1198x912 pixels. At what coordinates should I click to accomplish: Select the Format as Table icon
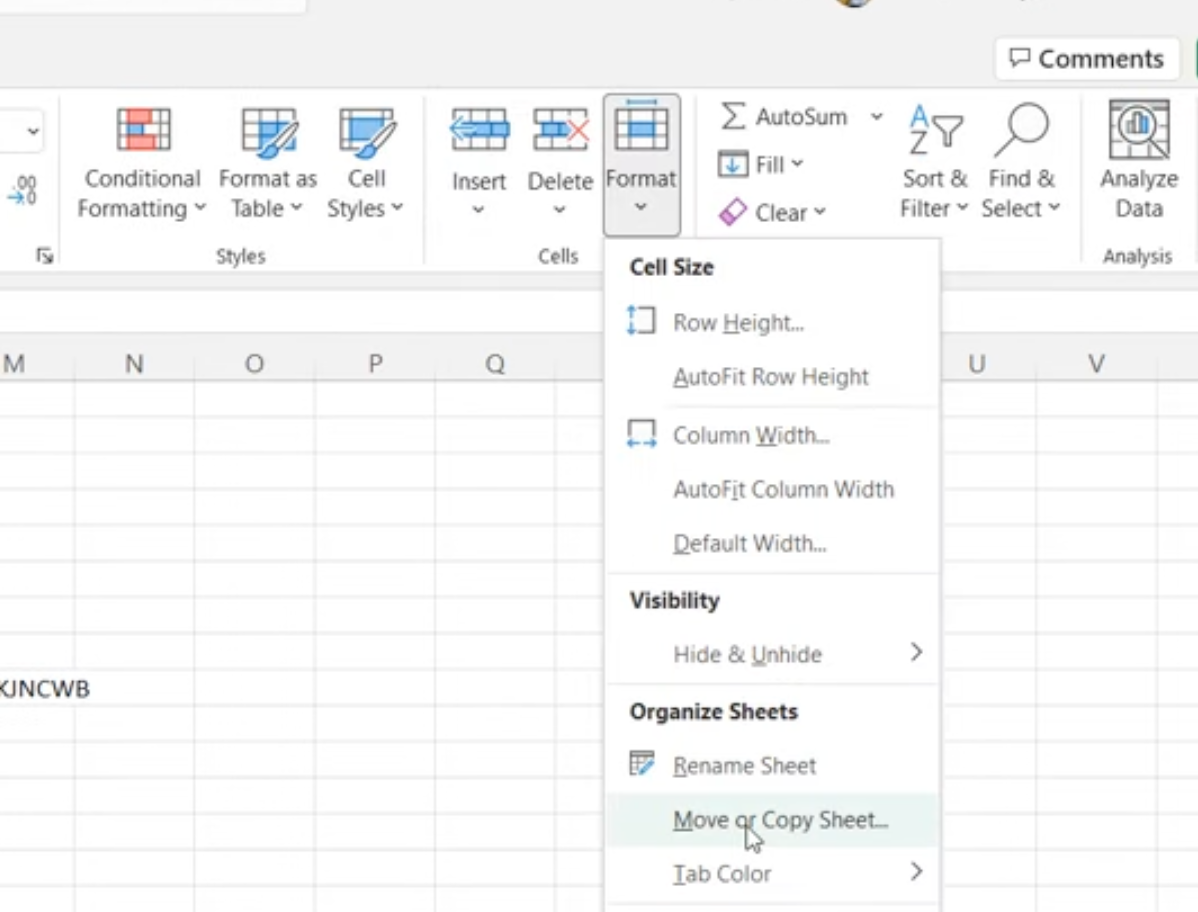click(x=267, y=160)
